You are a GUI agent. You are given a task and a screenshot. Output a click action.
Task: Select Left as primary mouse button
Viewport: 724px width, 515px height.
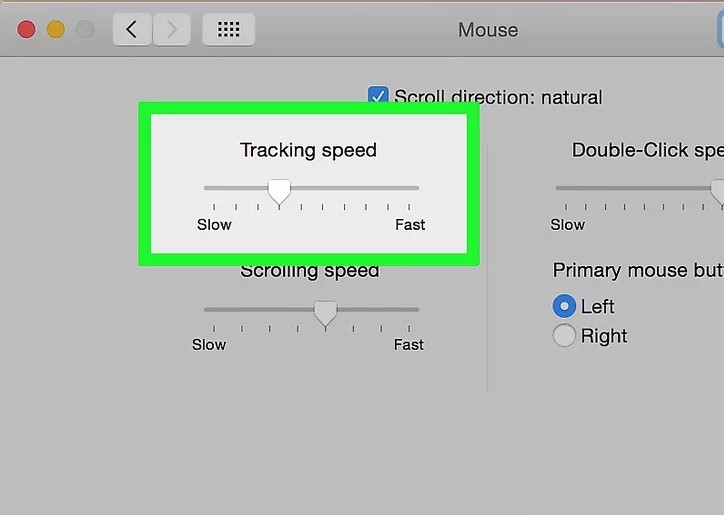(x=564, y=306)
